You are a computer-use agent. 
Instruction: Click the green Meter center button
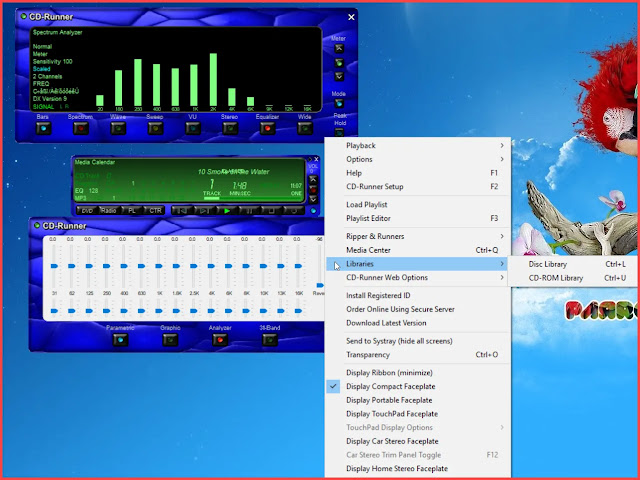click(339, 62)
